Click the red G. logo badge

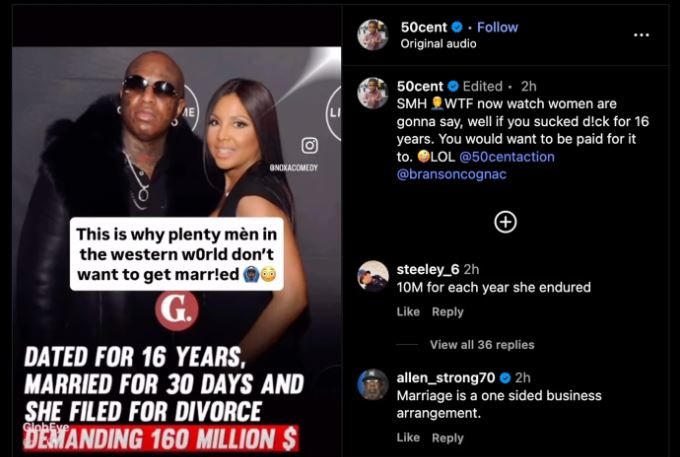coord(177,310)
